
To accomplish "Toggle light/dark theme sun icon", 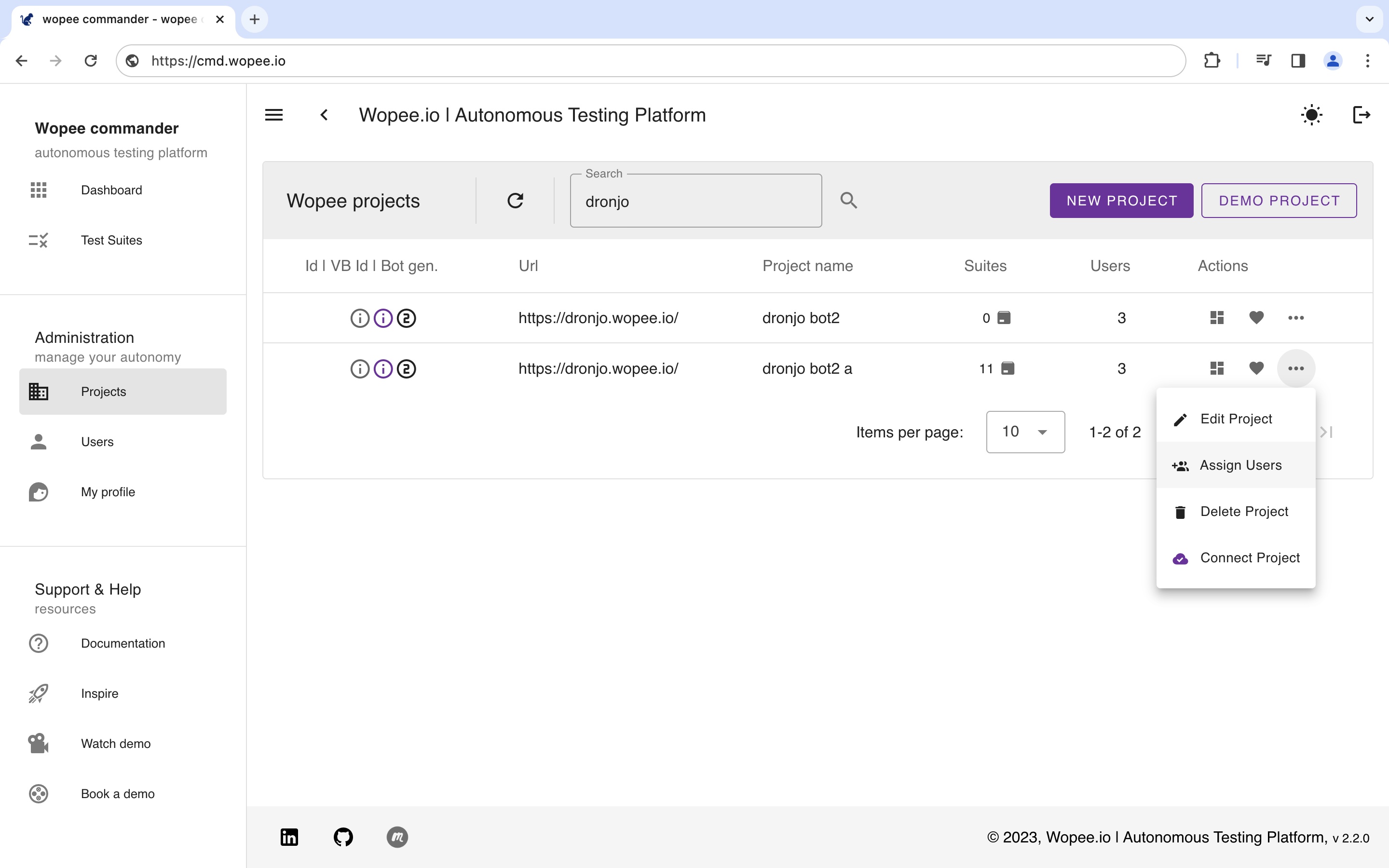I will click(1311, 115).
